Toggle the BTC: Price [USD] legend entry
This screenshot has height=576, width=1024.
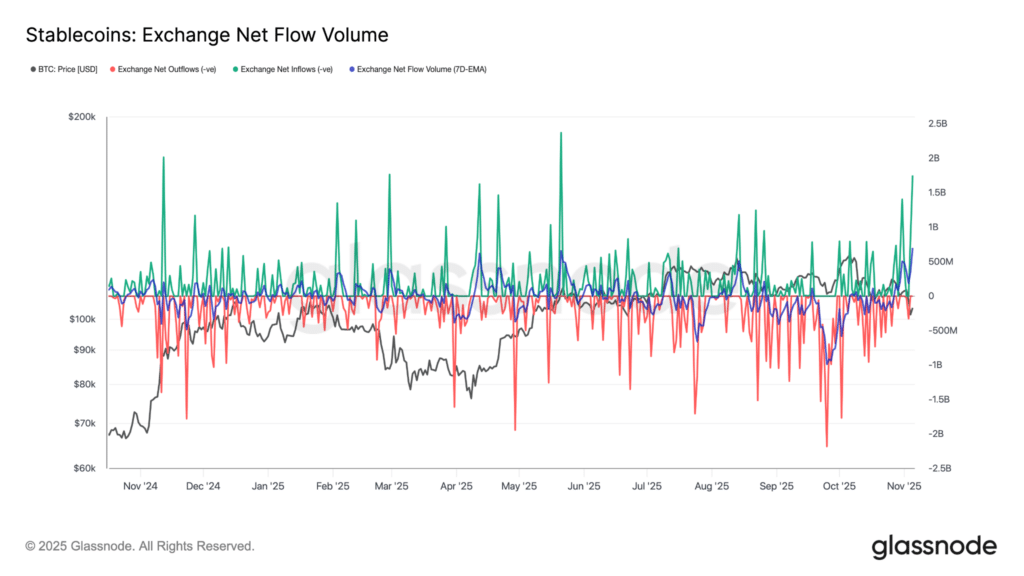click(x=64, y=69)
